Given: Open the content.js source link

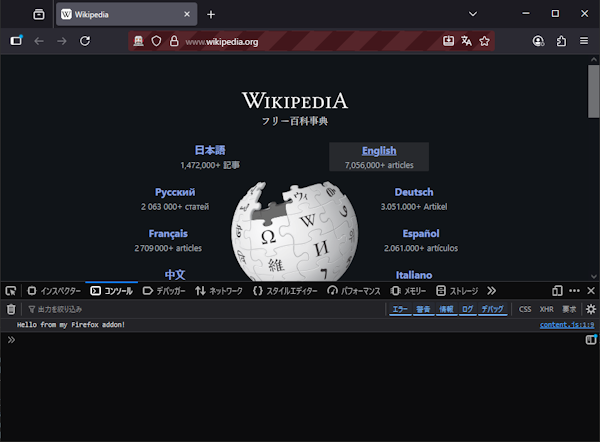Looking at the screenshot, I should tap(567, 325).
